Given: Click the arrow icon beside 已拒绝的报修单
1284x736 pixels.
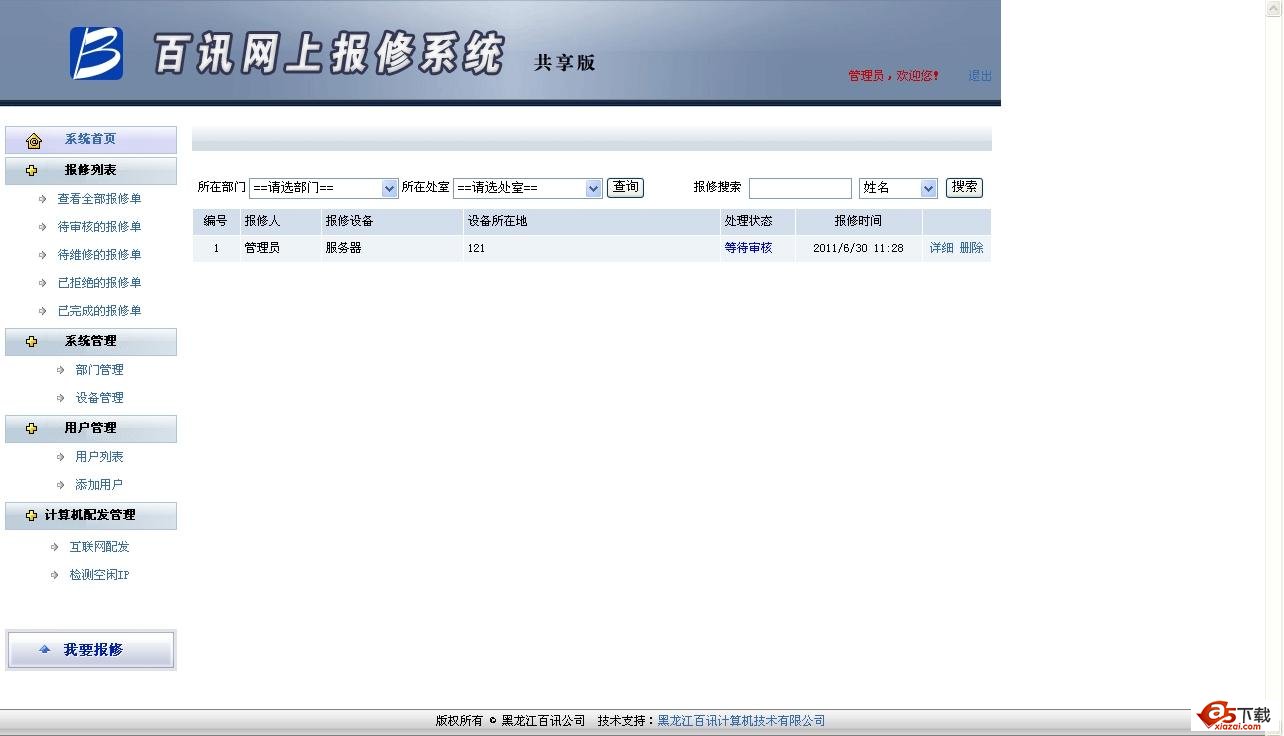Looking at the screenshot, I should click(x=42, y=283).
